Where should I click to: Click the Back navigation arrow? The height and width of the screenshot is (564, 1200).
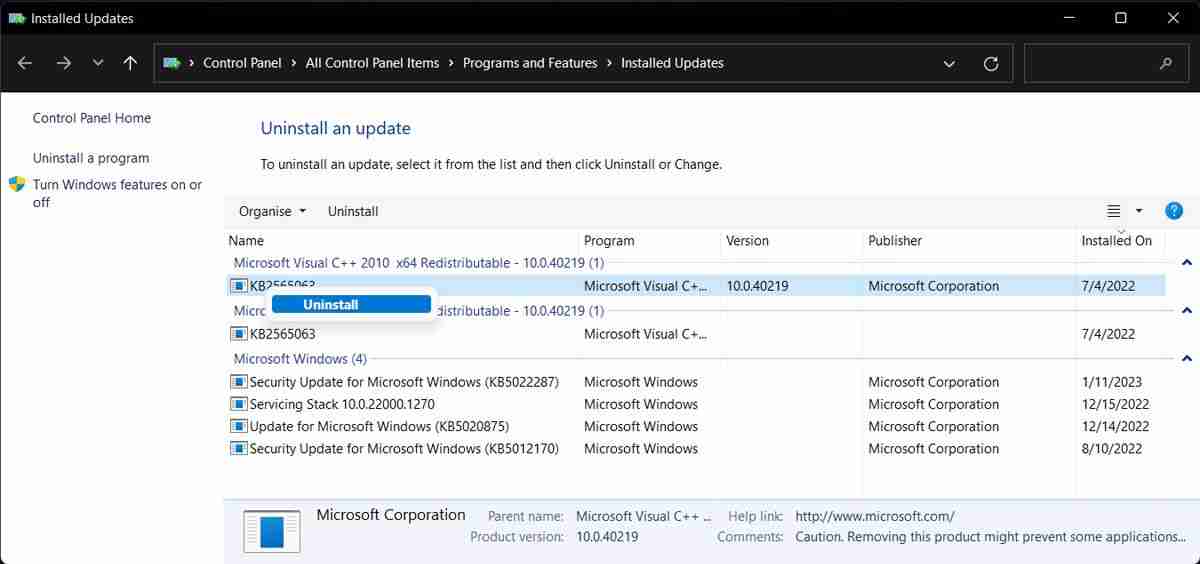tap(25, 63)
